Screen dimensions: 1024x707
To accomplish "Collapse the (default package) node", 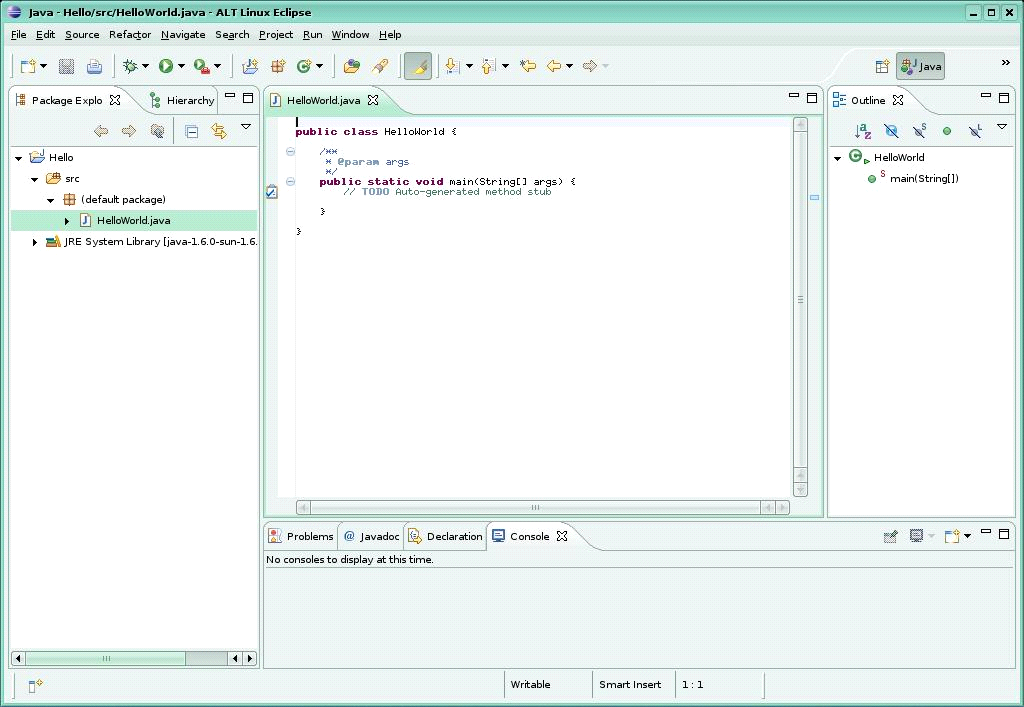I will (x=50, y=200).
